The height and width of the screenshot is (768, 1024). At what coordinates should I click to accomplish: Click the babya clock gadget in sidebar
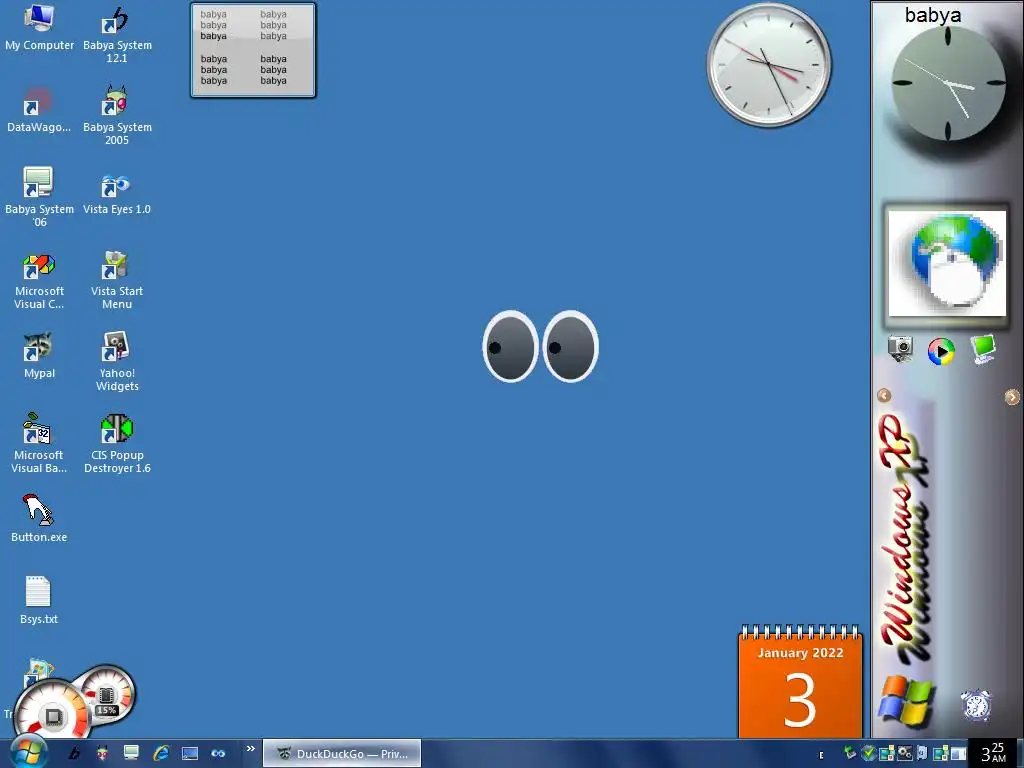946,84
